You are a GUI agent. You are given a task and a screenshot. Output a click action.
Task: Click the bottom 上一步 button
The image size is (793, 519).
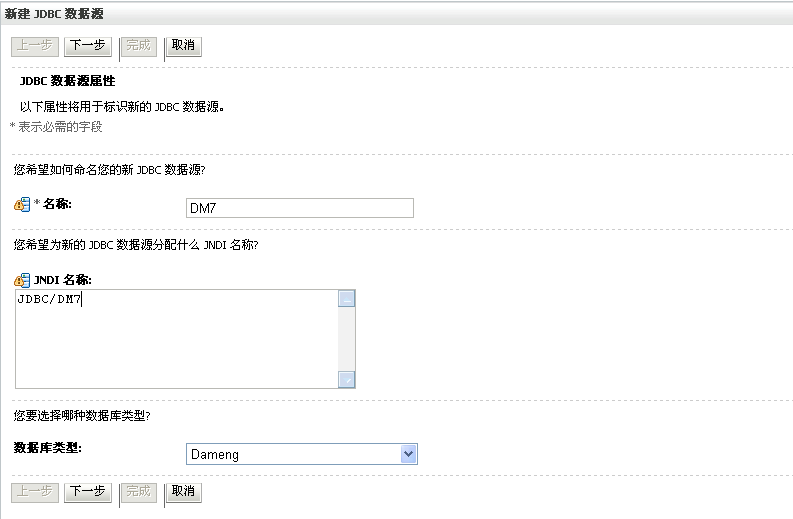tap(35, 491)
